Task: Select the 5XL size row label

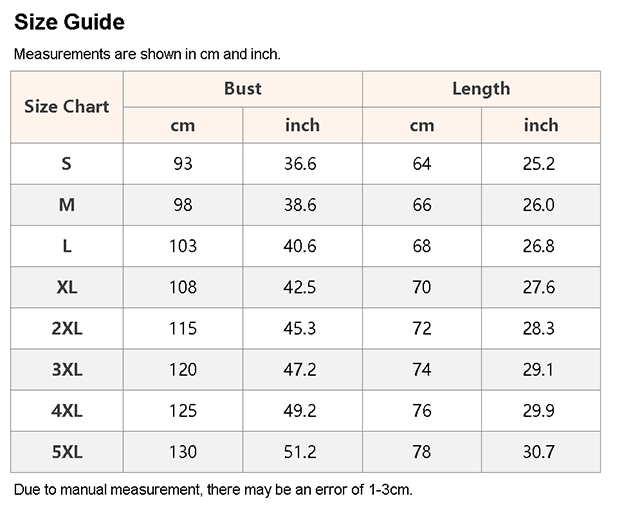Action: (x=66, y=452)
